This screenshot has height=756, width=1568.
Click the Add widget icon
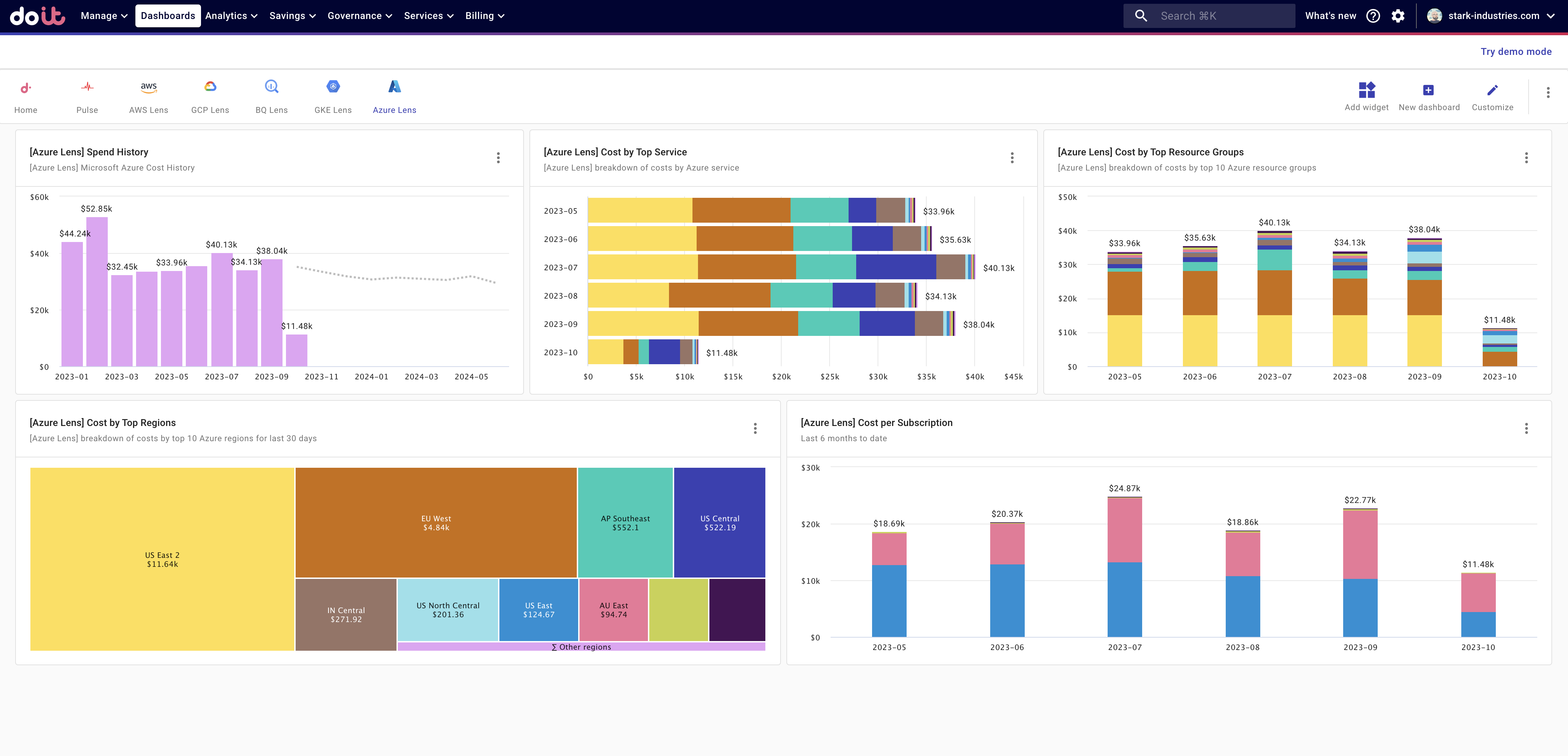[x=1367, y=90]
